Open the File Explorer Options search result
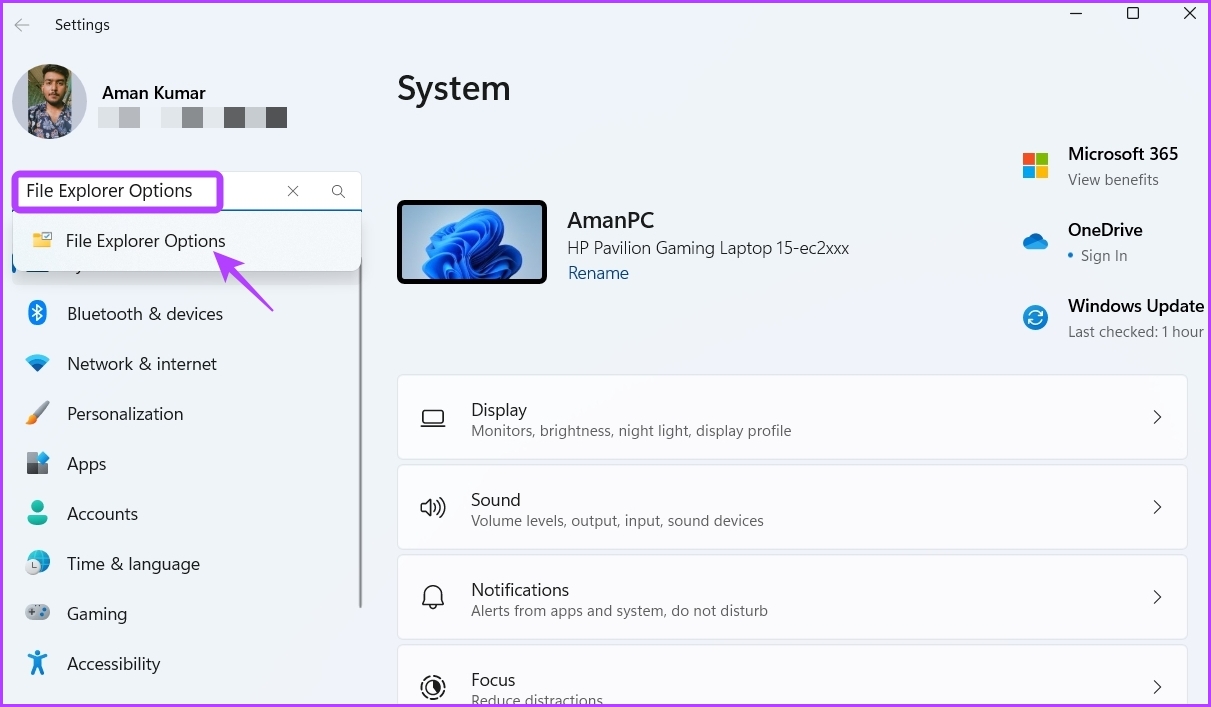The height and width of the screenshot is (707, 1211). coord(187,241)
